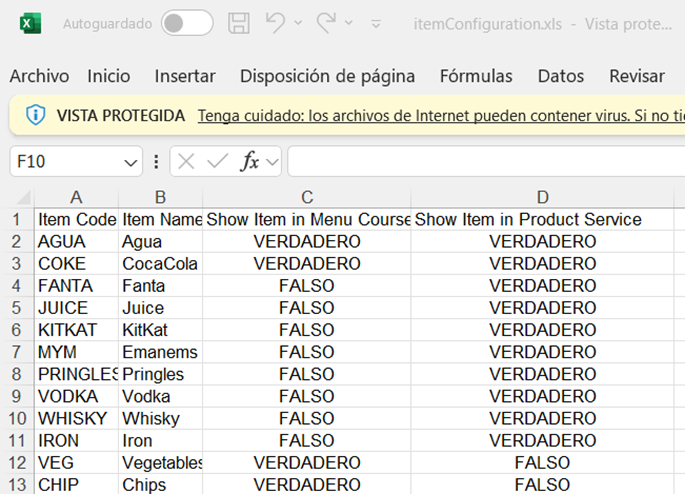Open the Redo history dropdown arrow

(x=348, y=23)
